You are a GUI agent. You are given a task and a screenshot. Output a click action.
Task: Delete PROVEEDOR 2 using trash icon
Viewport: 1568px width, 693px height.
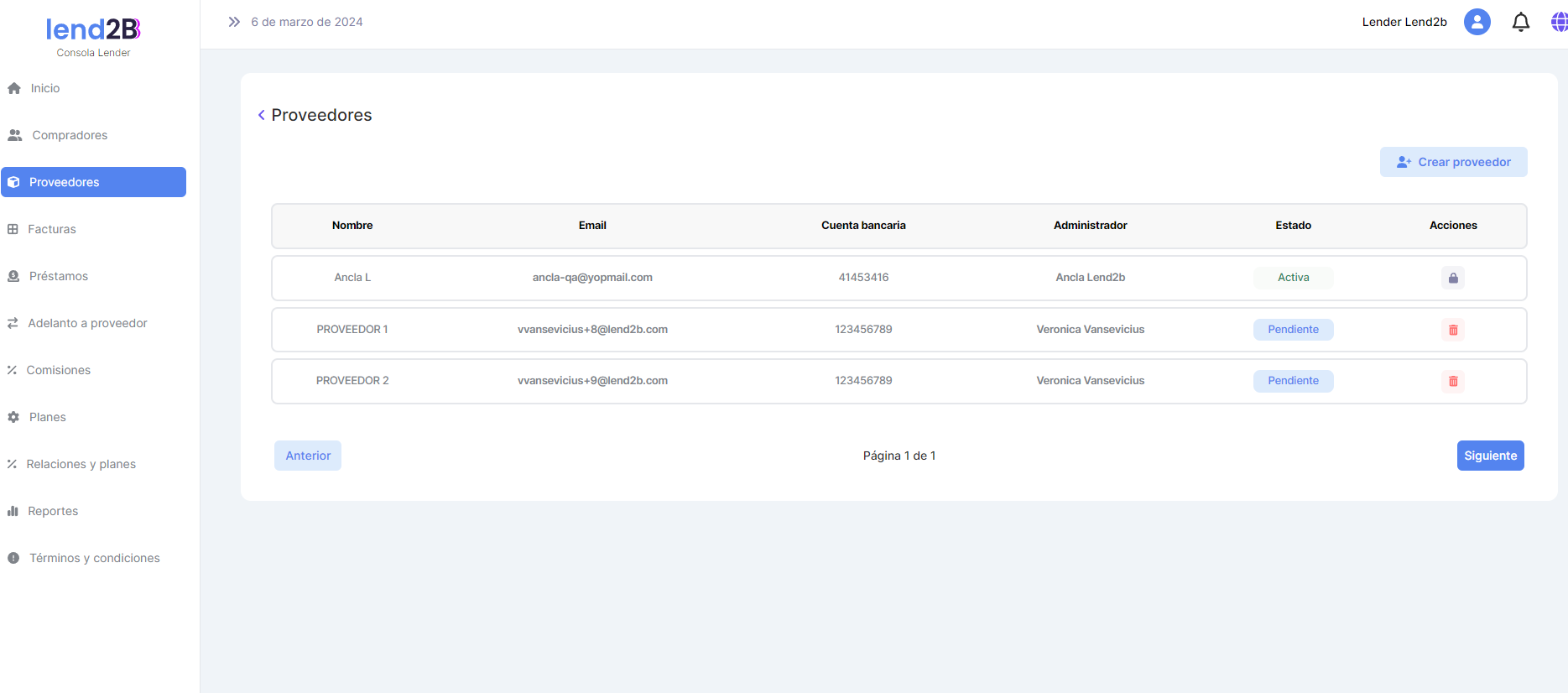click(x=1453, y=381)
